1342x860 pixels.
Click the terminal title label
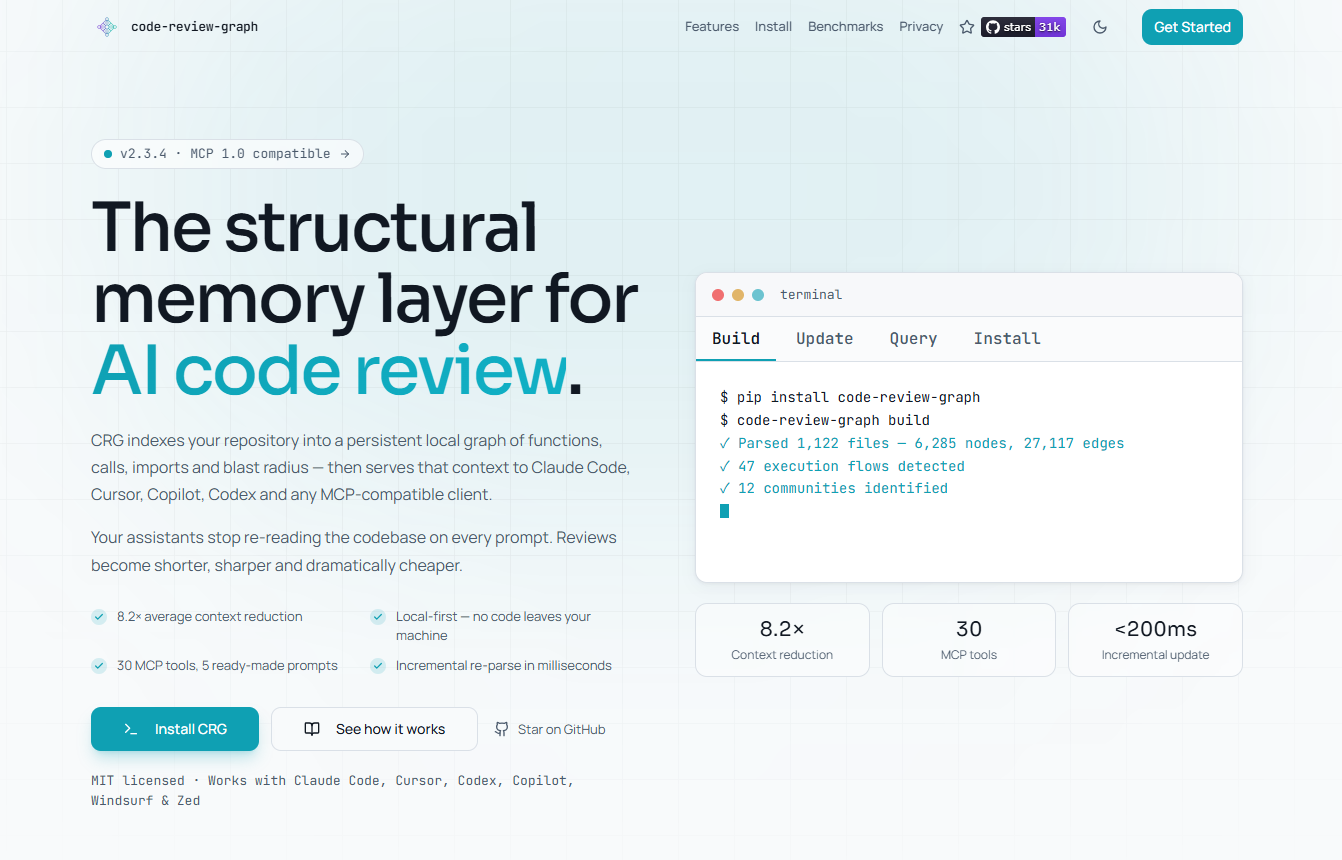click(811, 295)
